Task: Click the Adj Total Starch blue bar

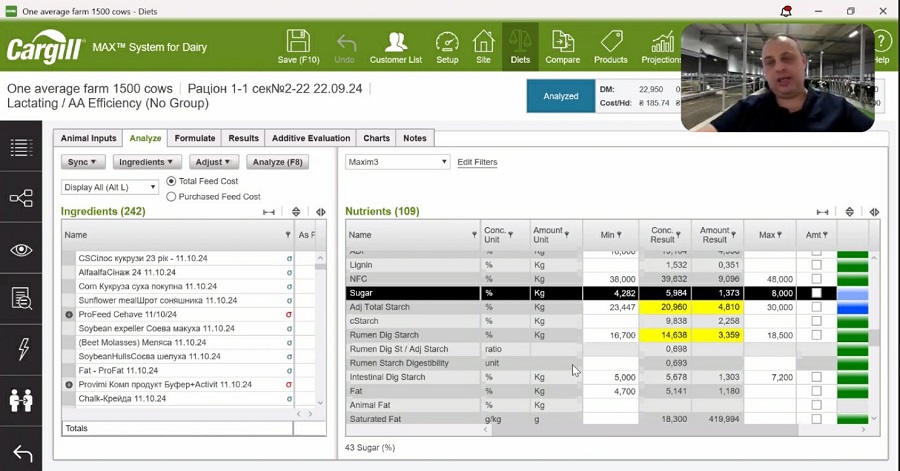Action: [853, 307]
